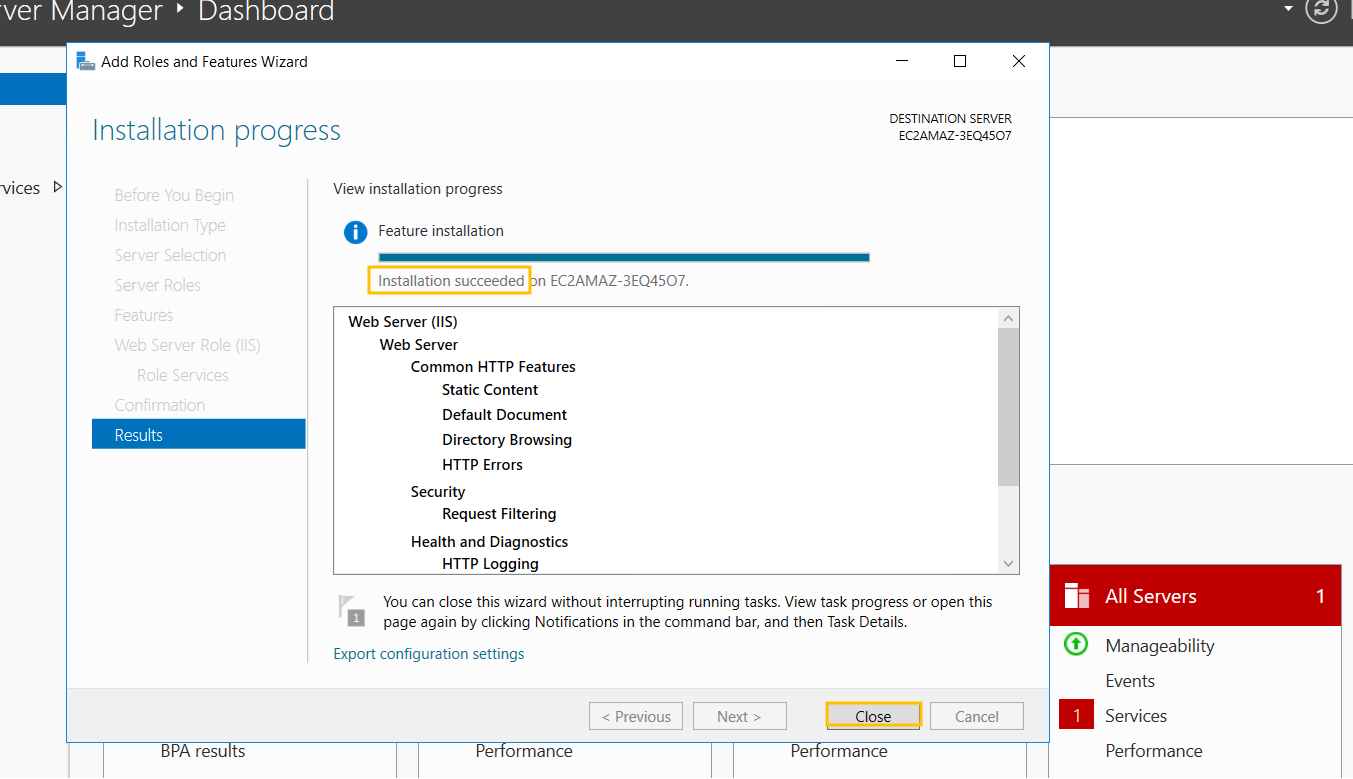The width and height of the screenshot is (1353, 779).
Task: Click the installation progress bar
Action: (624, 258)
